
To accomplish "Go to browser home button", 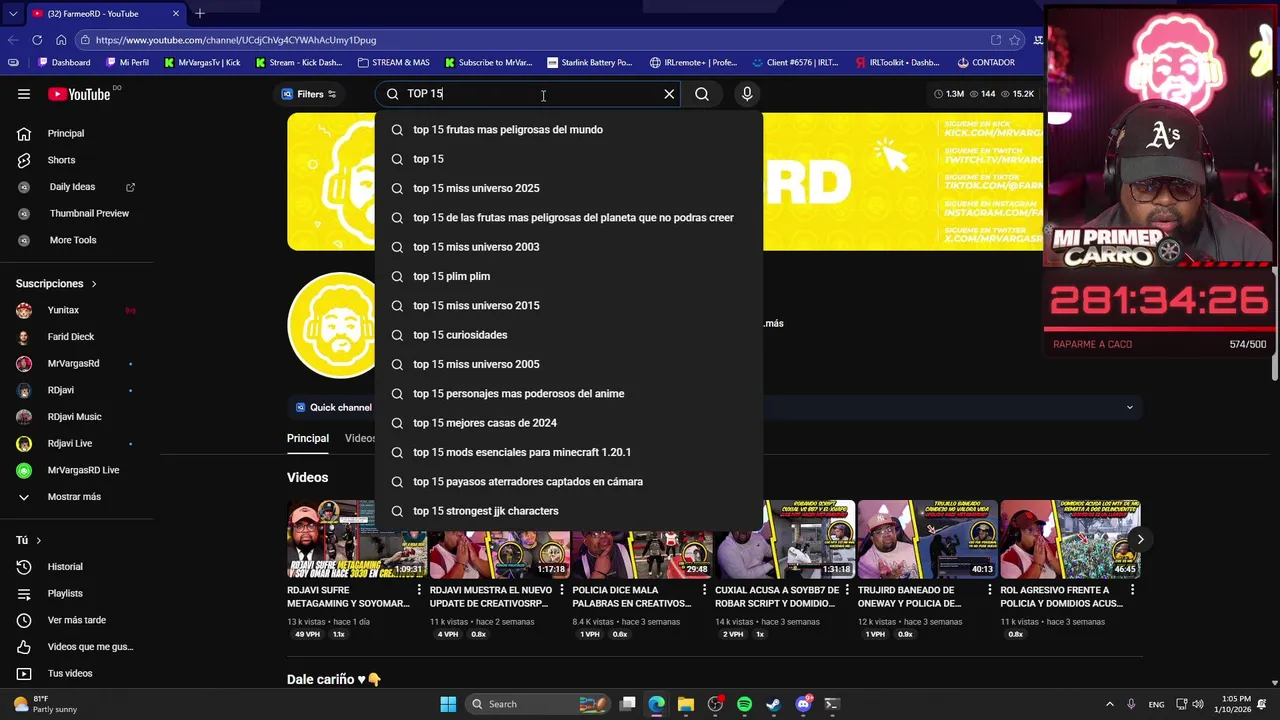I will pos(61,40).
